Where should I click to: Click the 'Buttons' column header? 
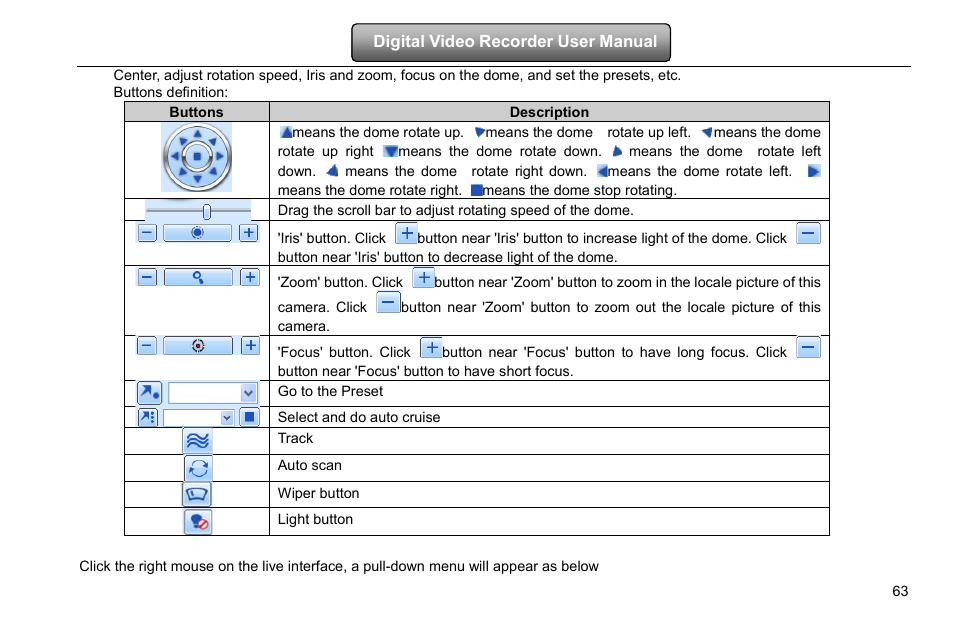point(197,112)
